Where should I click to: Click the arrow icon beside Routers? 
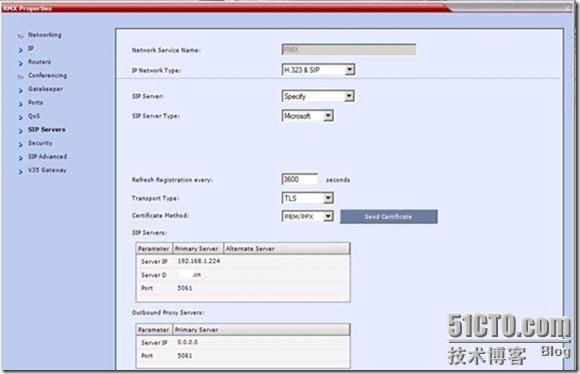point(21,64)
